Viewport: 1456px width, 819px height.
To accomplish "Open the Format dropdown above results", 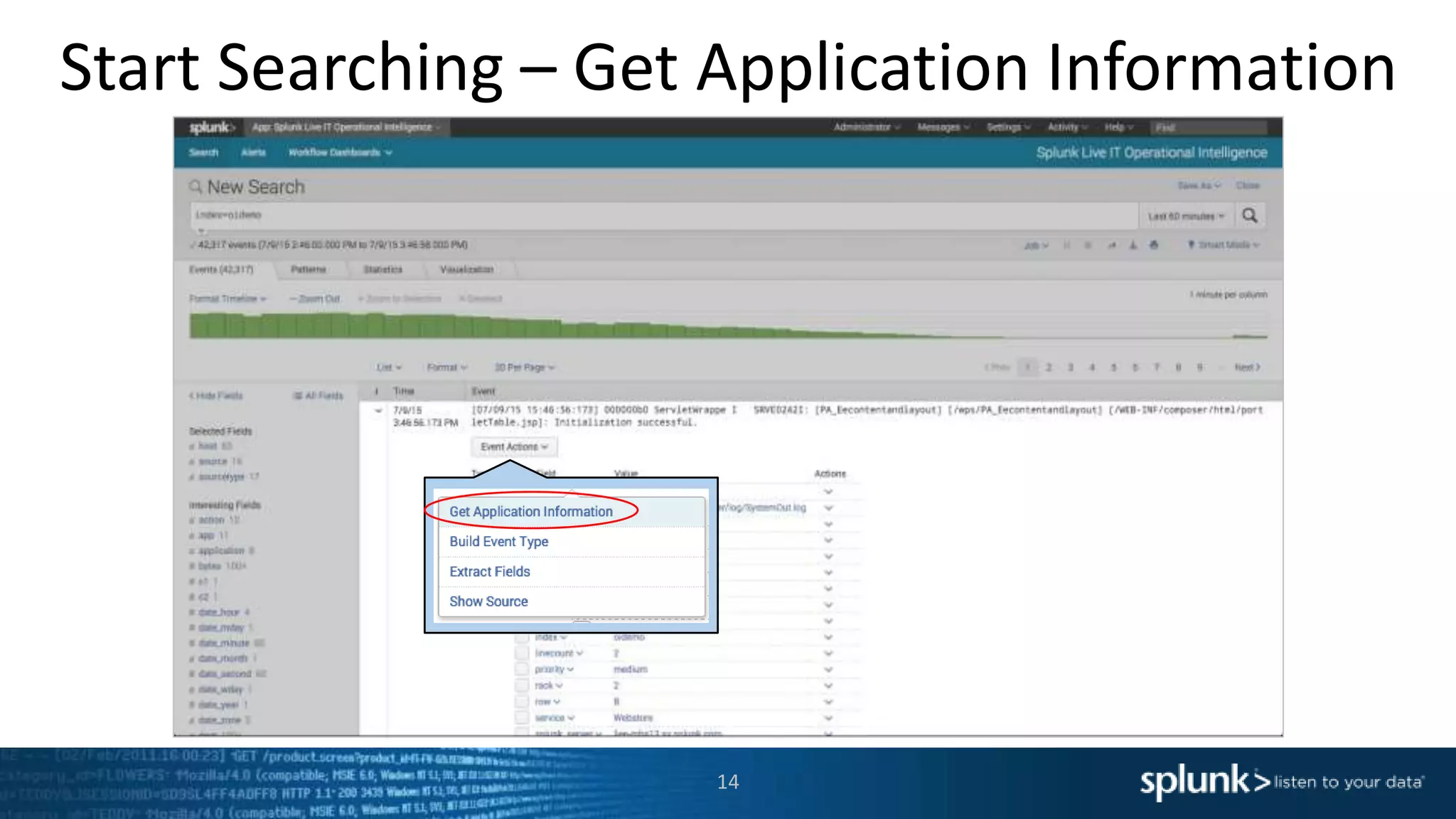I will pos(447,368).
